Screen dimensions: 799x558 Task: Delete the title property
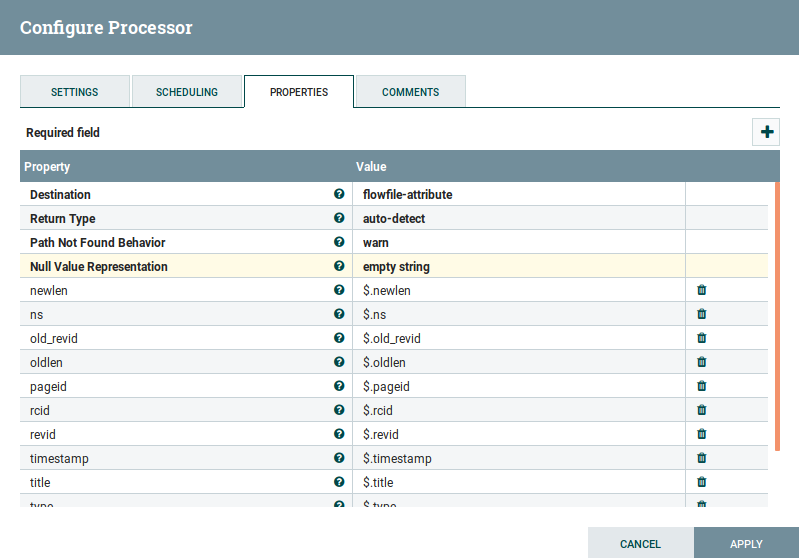coord(702,482)
